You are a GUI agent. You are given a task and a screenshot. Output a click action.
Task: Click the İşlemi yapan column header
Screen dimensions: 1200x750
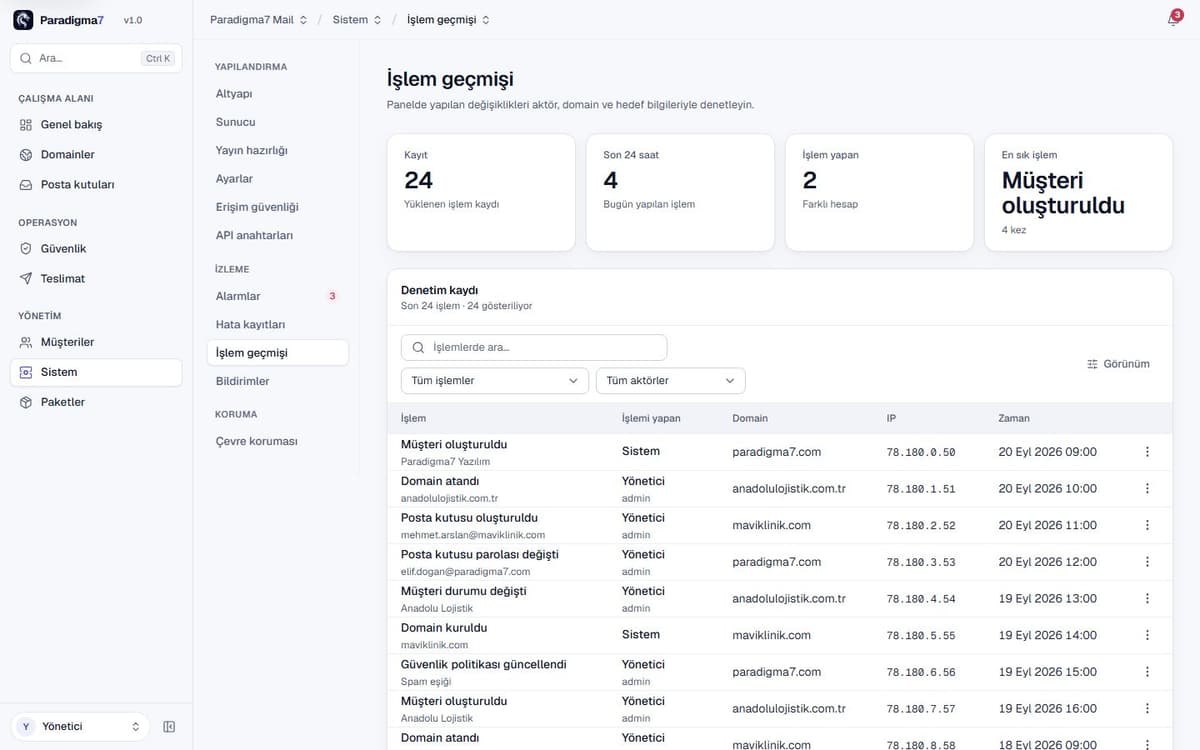coord(651,418)
